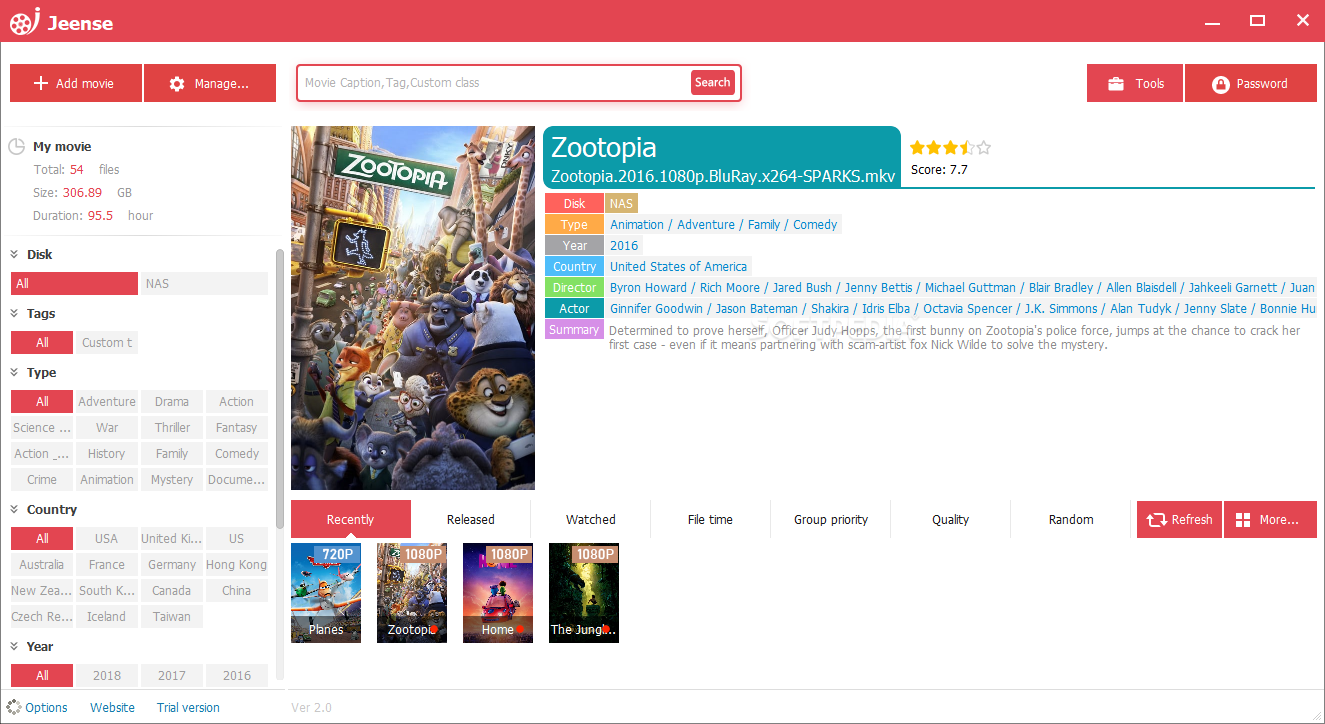The width and height of the screenshot is (1325, 724).
Task: Click the NAS disk value
Action: 621,204
